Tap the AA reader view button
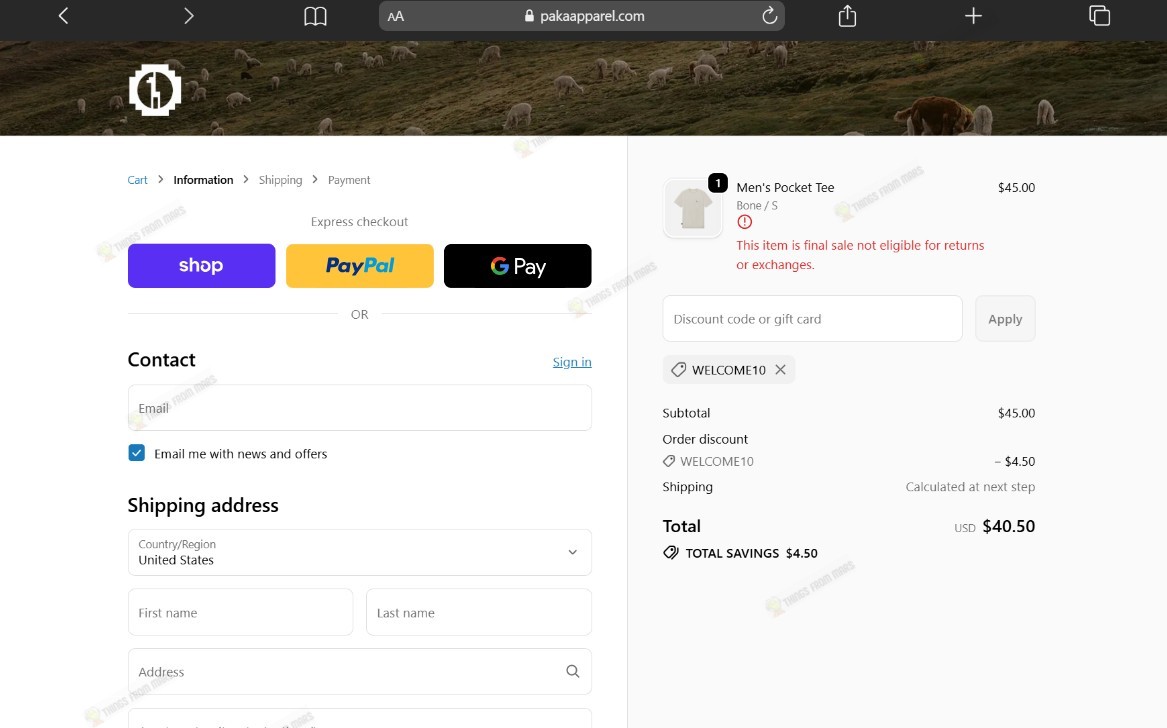1167x728 pixels. point(396,16)
